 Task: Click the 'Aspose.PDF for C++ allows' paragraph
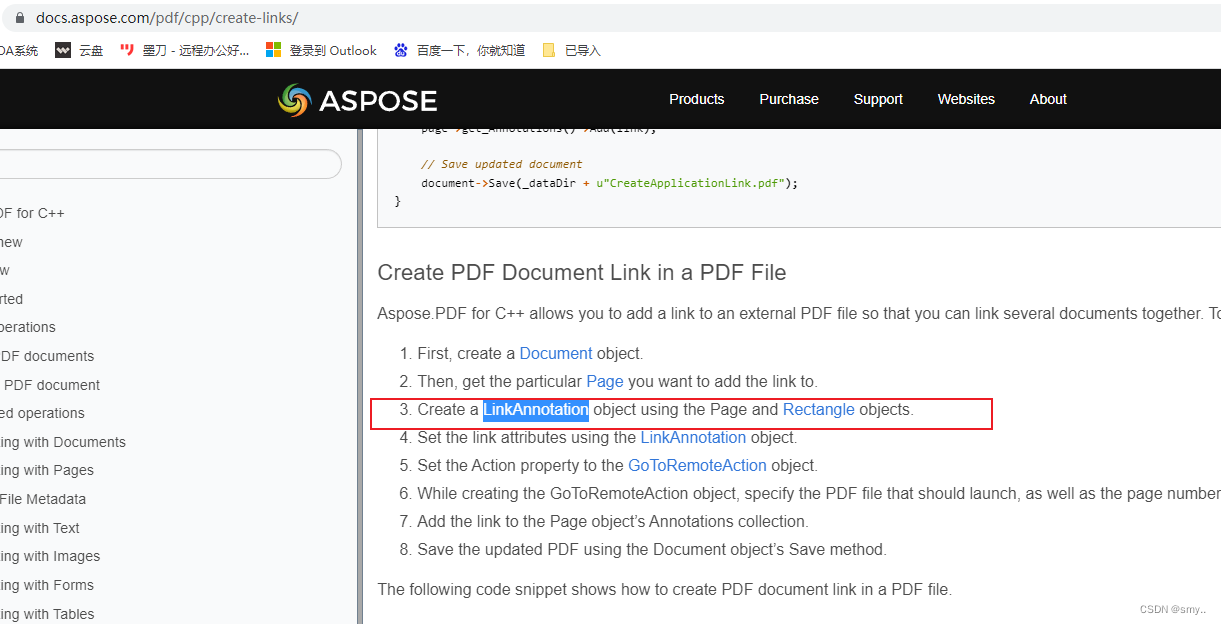tap(799, 313)
